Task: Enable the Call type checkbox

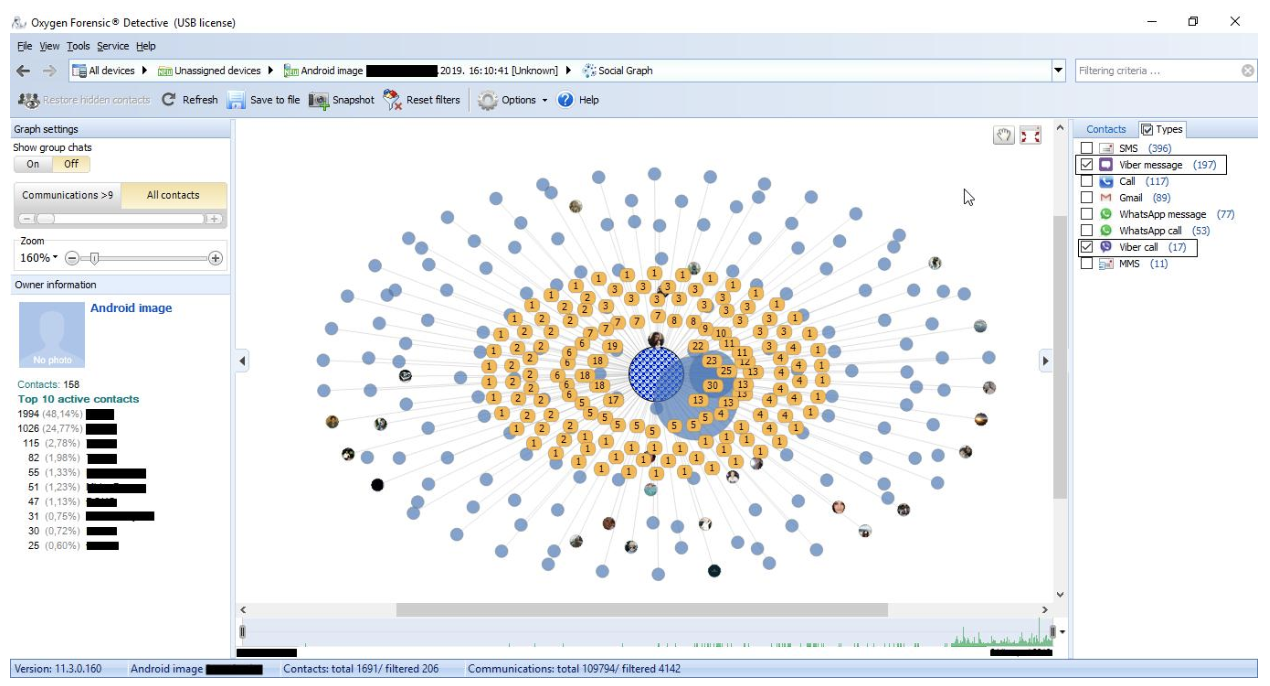Action: coord(1087,182)
